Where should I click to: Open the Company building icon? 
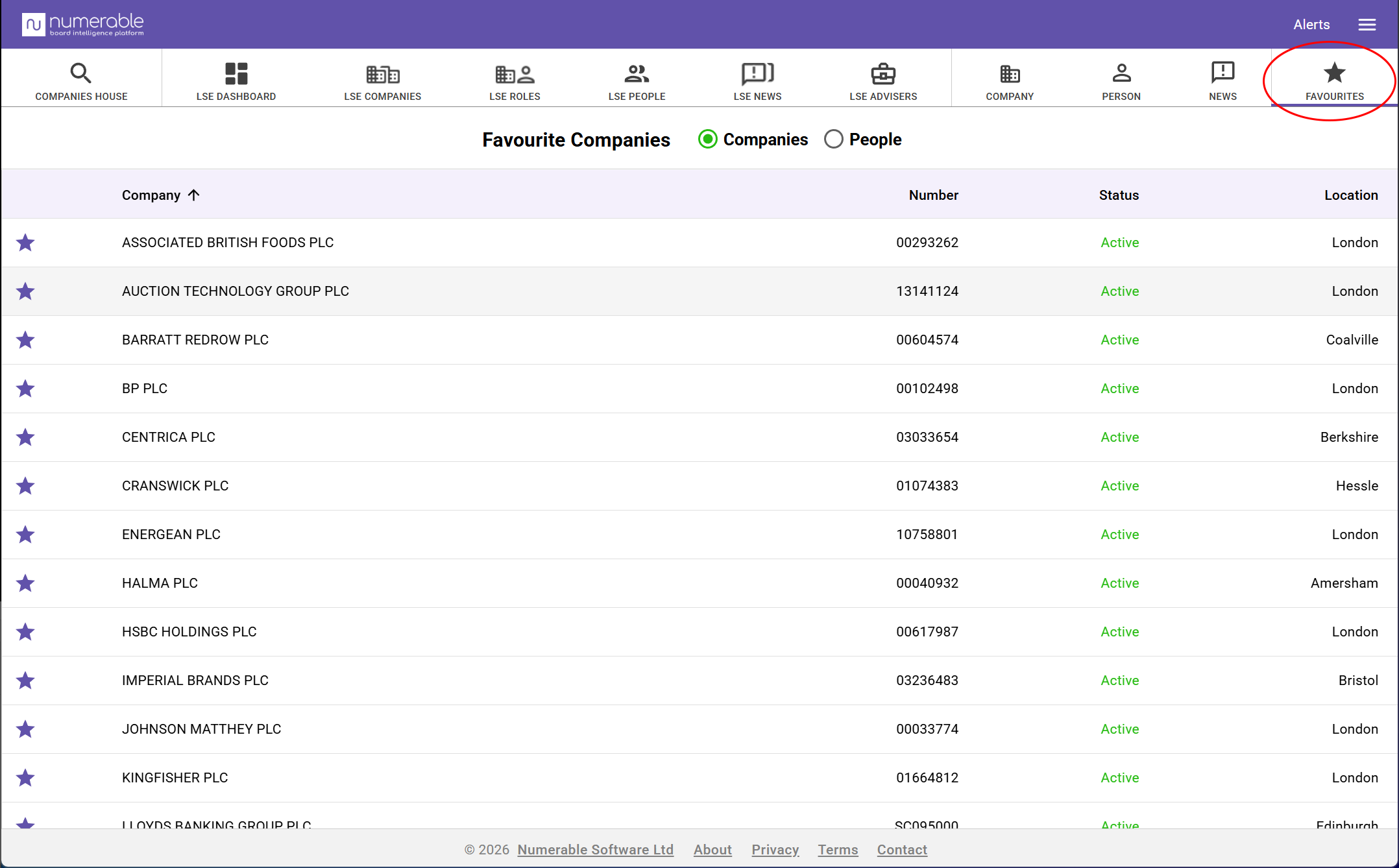(1010, 74)
